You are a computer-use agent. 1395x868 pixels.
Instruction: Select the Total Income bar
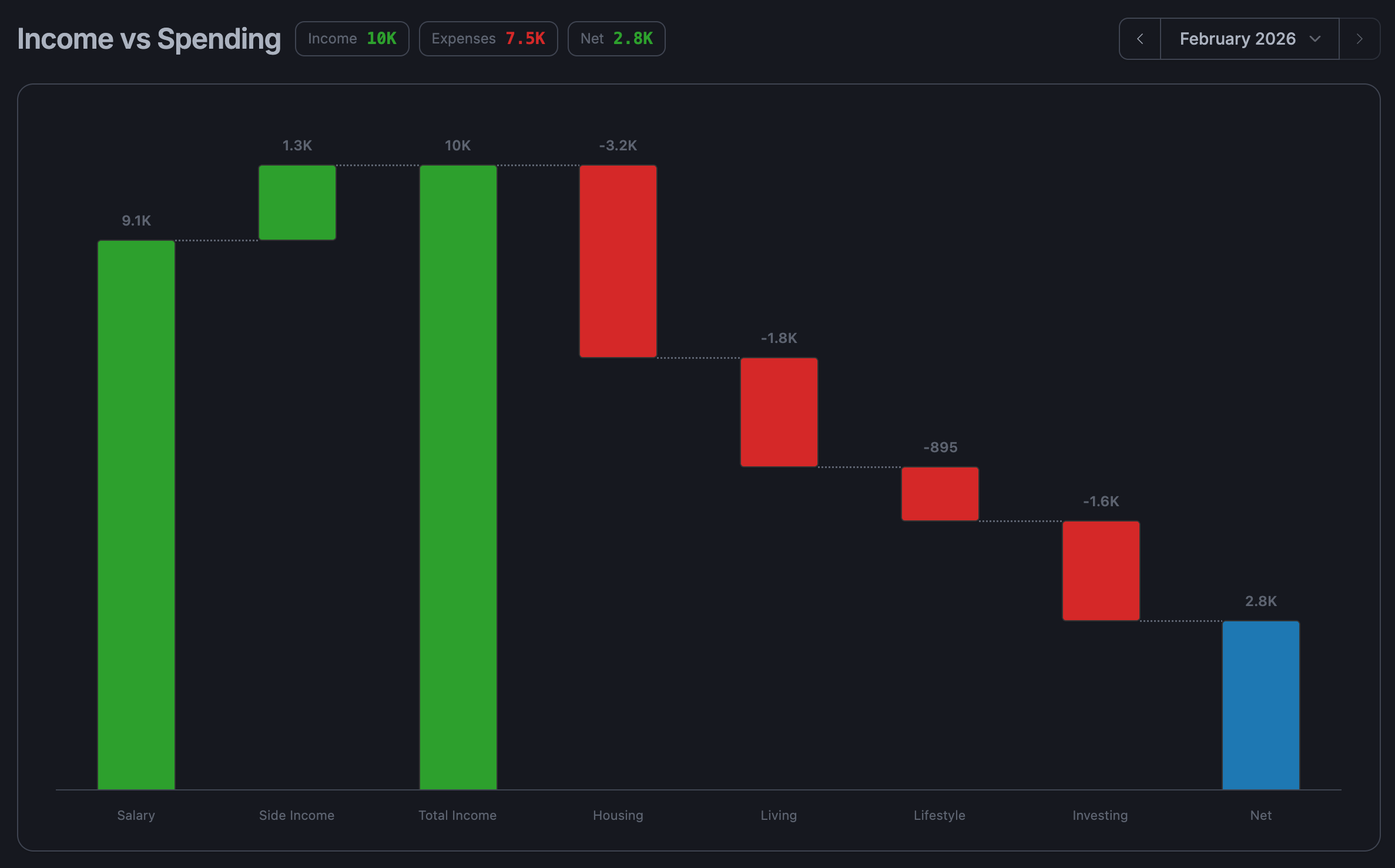tap(458, 477)
